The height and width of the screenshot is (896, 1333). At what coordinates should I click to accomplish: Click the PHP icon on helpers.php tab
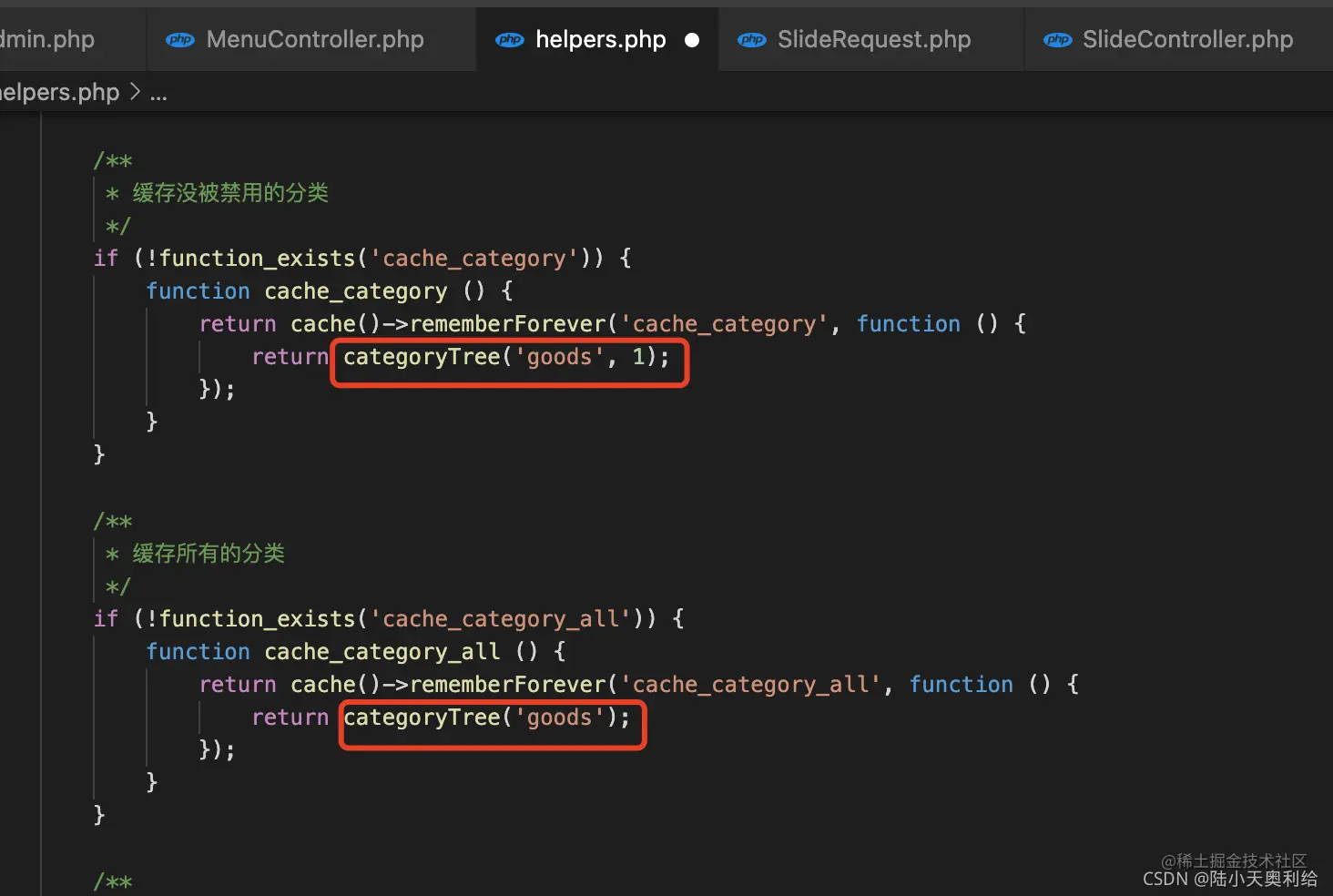click(510, 40)
